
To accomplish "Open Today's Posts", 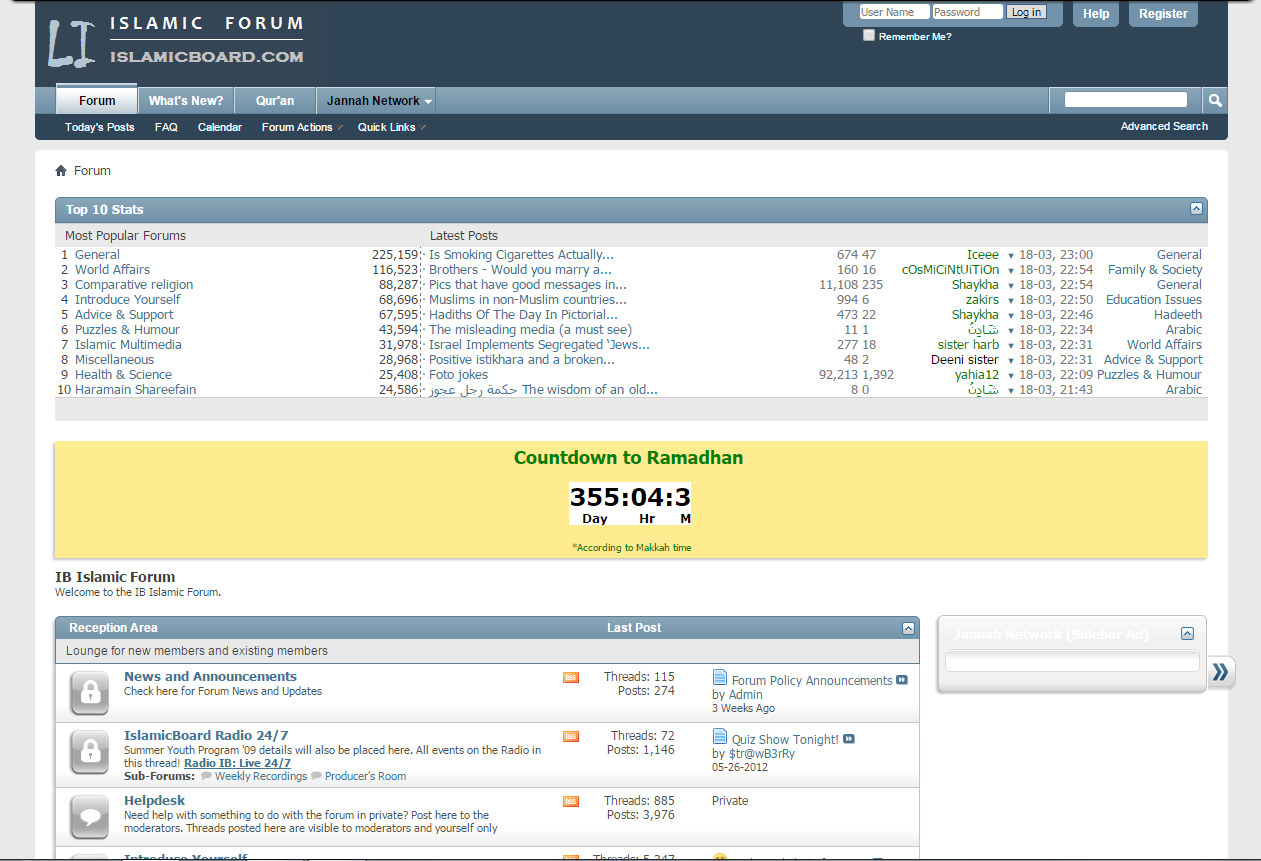I will (x=100, y=127).
